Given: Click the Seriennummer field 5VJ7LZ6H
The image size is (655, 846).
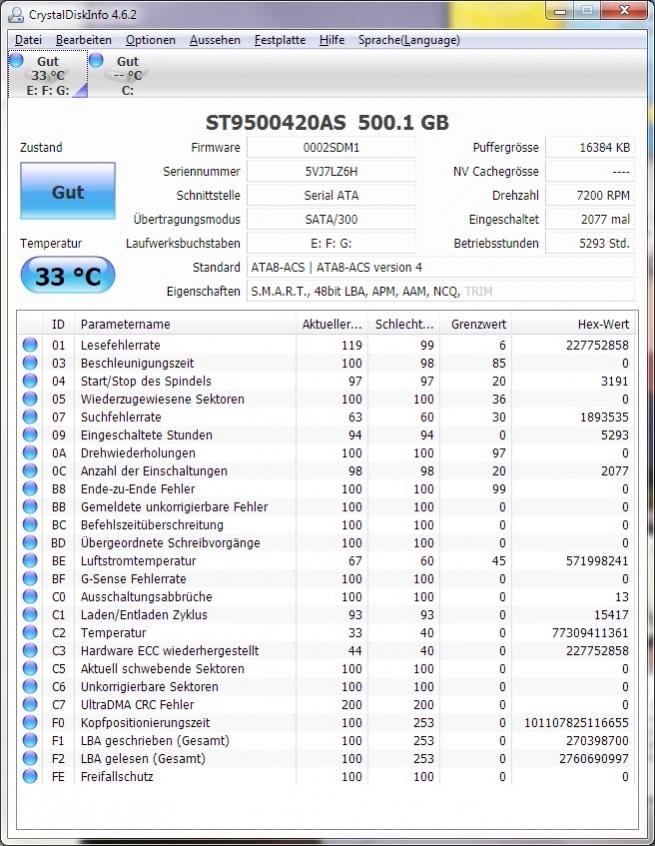Looking at the screenshot, I should pyautogui.click(x=331, y=172).
